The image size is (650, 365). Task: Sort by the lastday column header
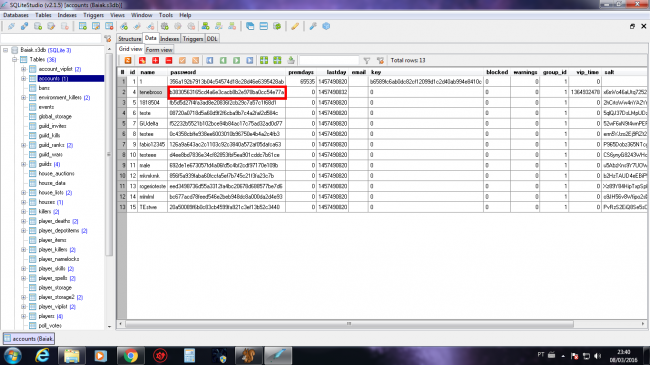[x=332, y=72]
